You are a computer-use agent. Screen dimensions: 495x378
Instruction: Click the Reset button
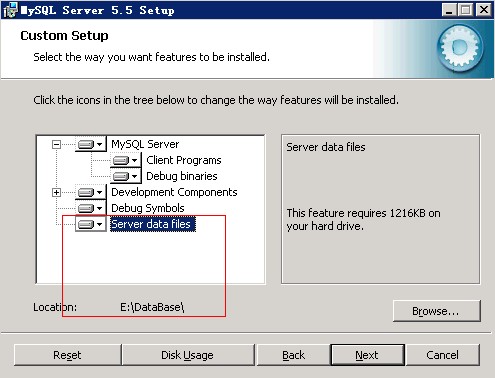(x=67, y=355)
